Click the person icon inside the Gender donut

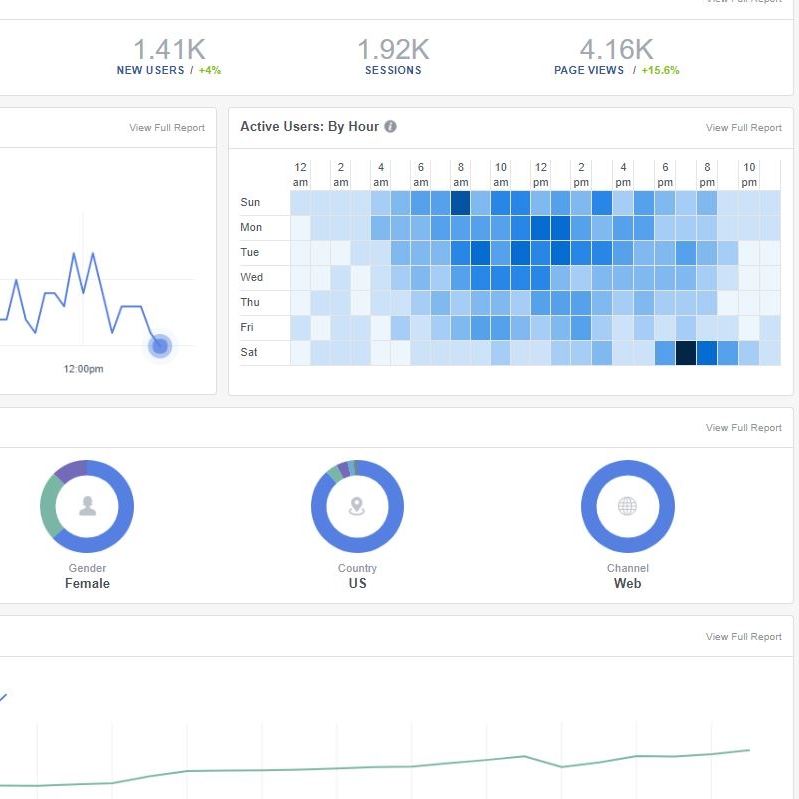point(87,506)
